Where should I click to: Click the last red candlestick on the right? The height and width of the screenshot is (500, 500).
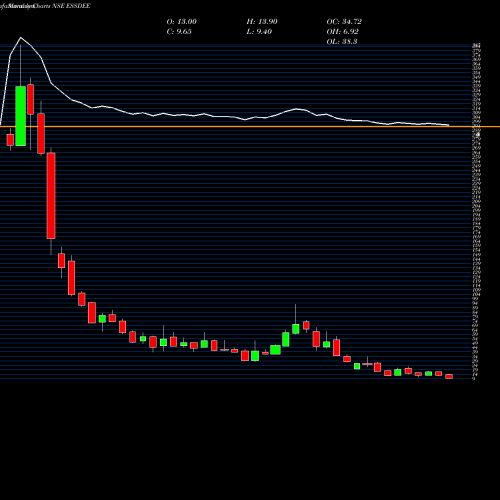pyautogui.click(x=449, y=376)
